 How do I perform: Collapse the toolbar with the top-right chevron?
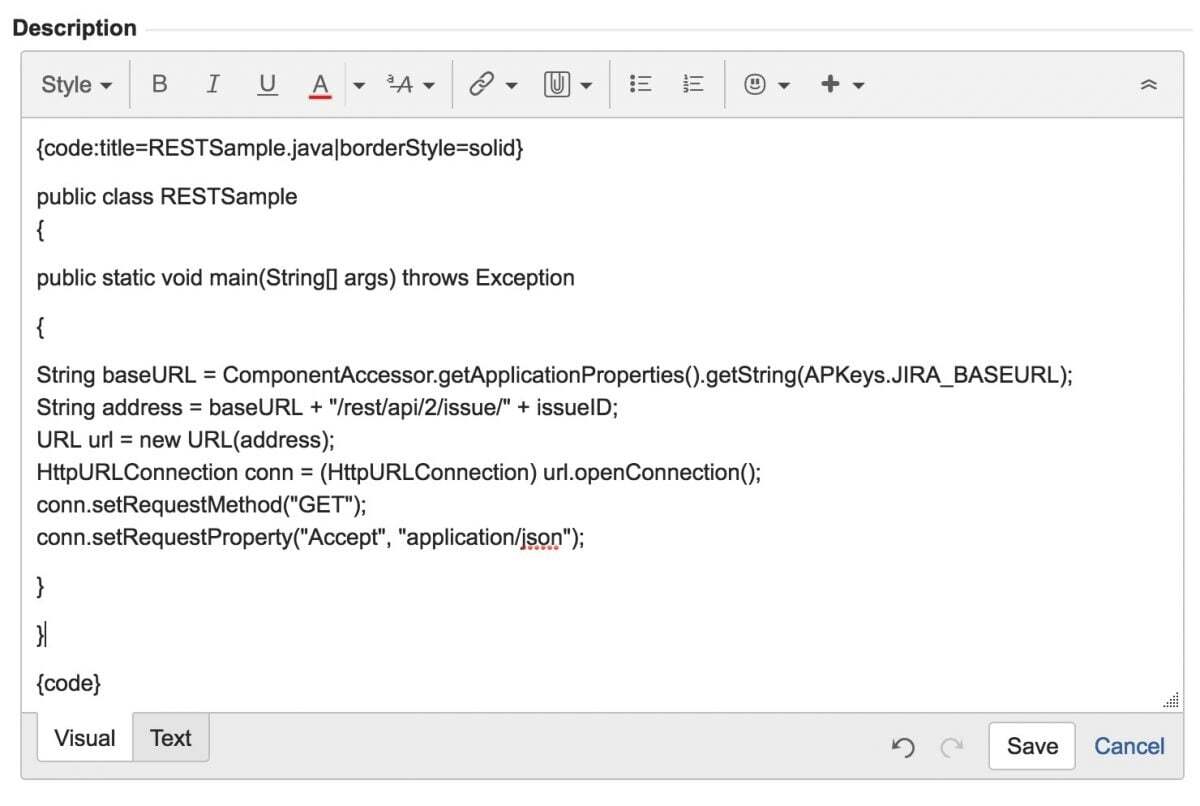(1148, 84)
